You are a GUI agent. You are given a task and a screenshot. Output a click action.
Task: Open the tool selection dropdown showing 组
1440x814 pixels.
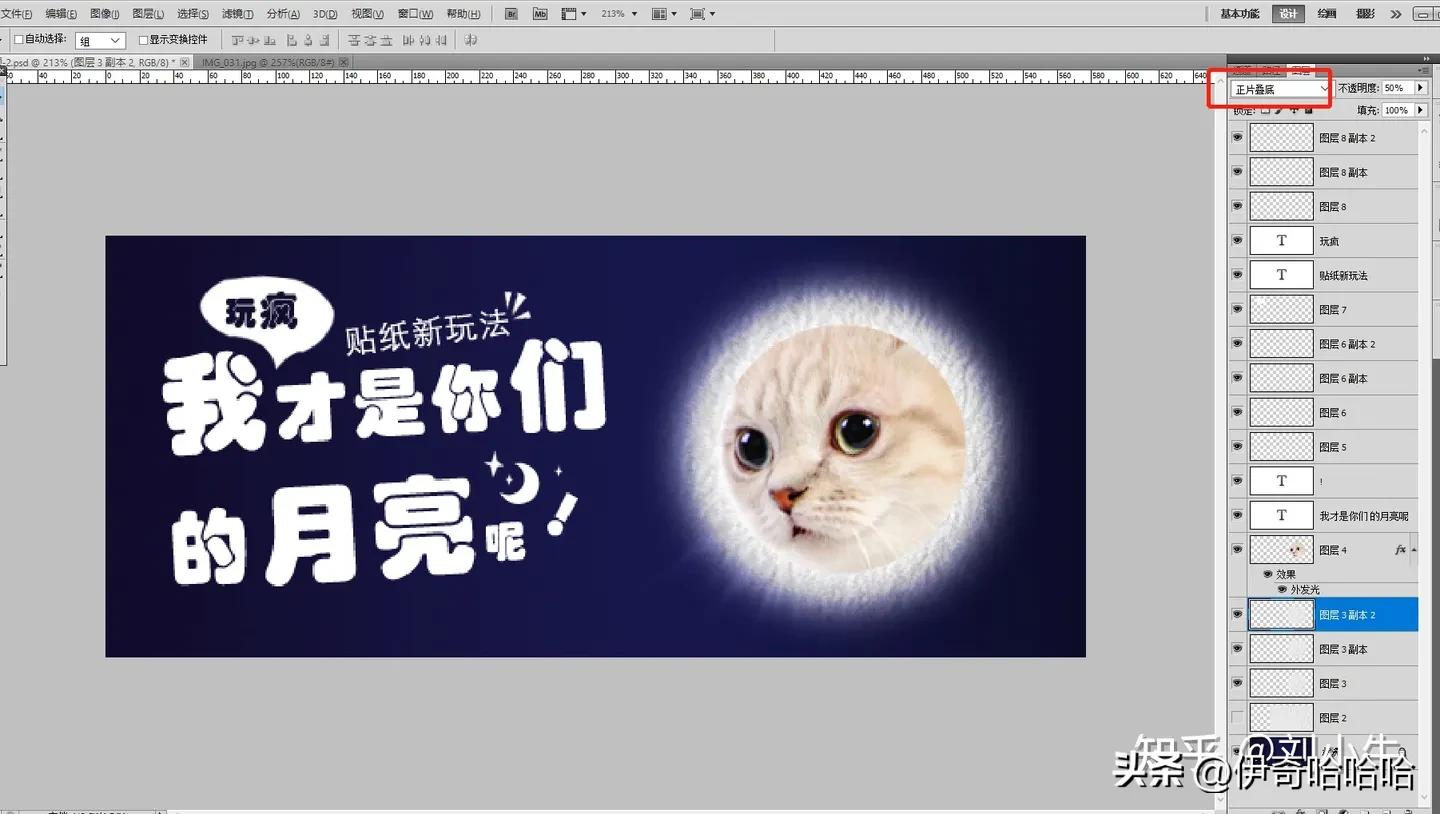tap(99, 40)
